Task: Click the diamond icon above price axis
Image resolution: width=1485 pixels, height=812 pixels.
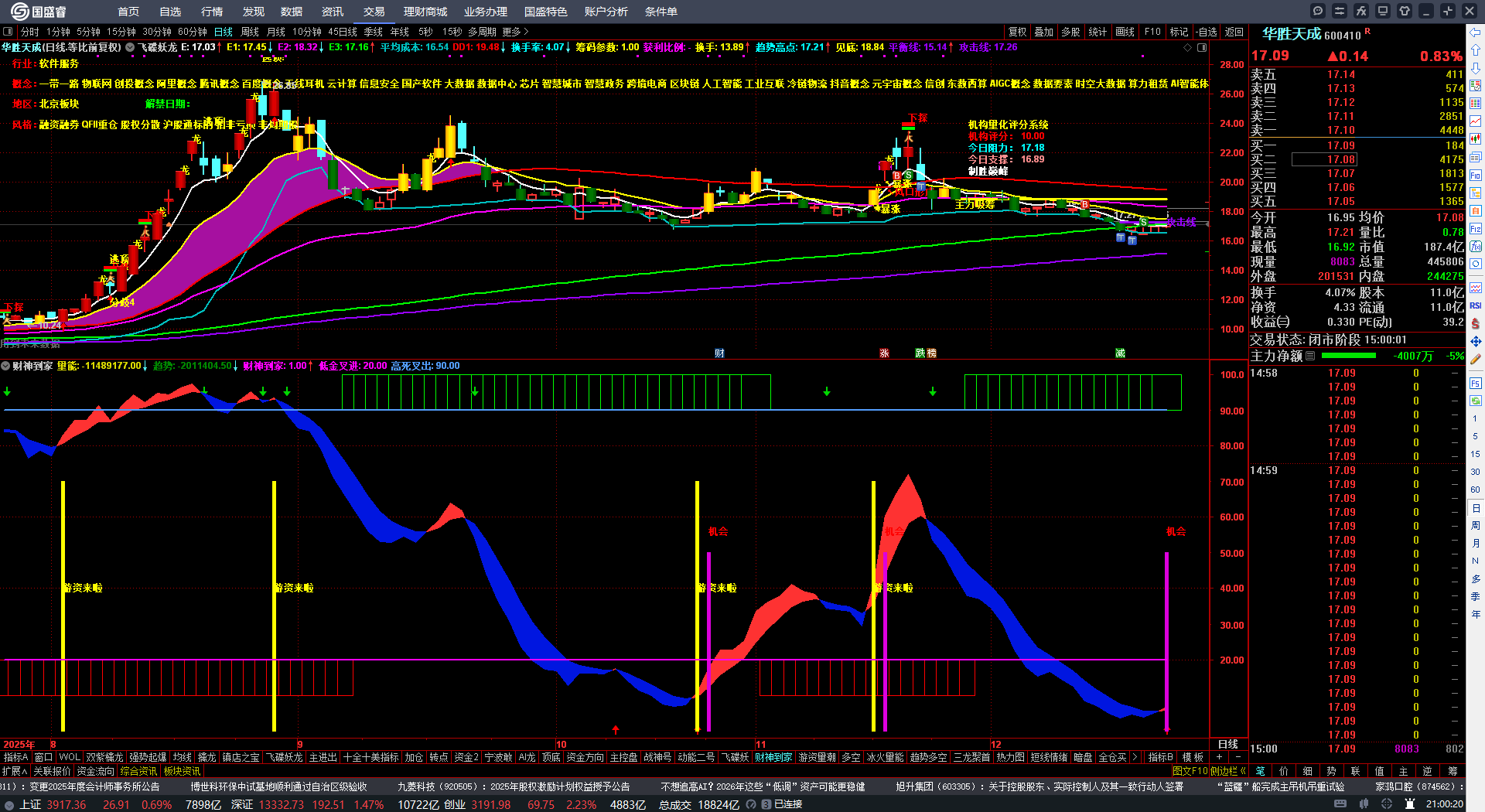Action: tap(1188, 47)
